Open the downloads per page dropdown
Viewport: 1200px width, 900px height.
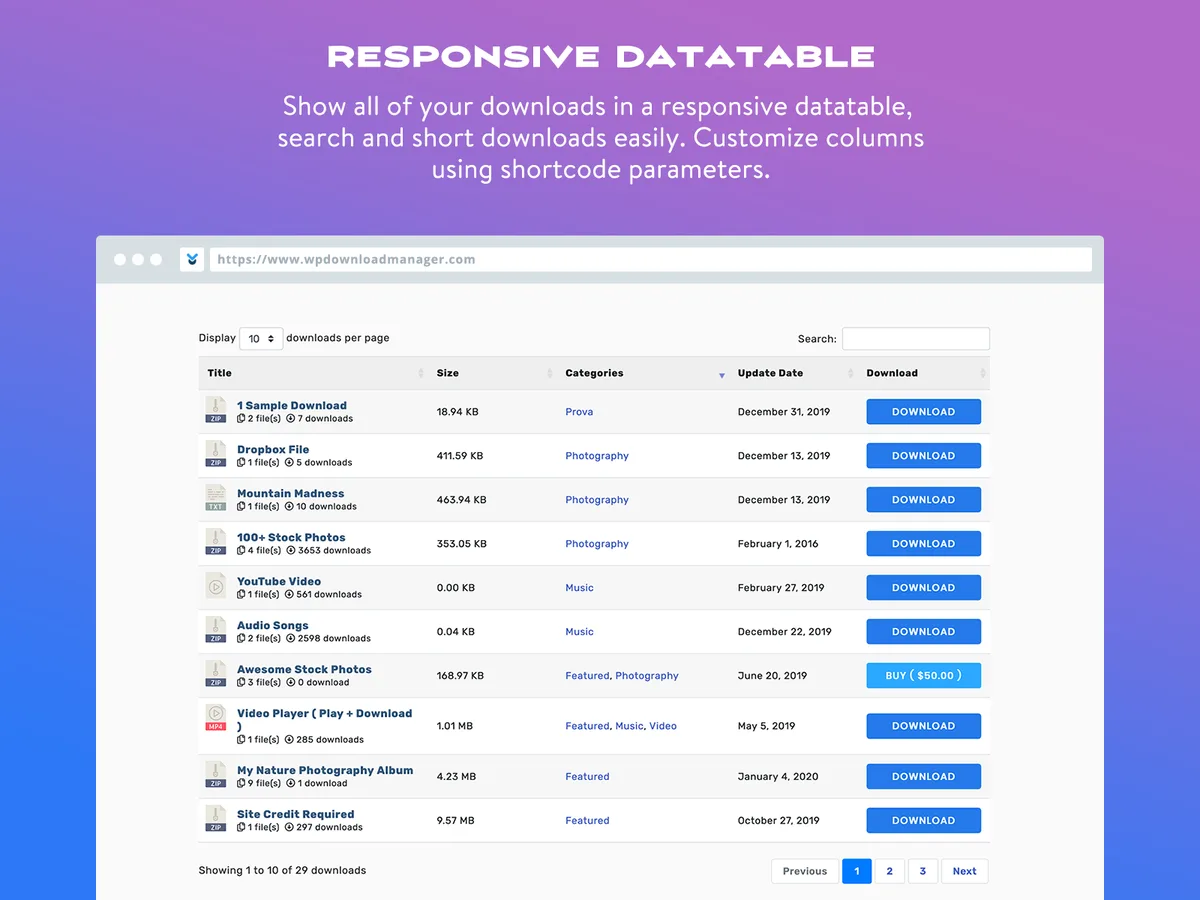261,339
